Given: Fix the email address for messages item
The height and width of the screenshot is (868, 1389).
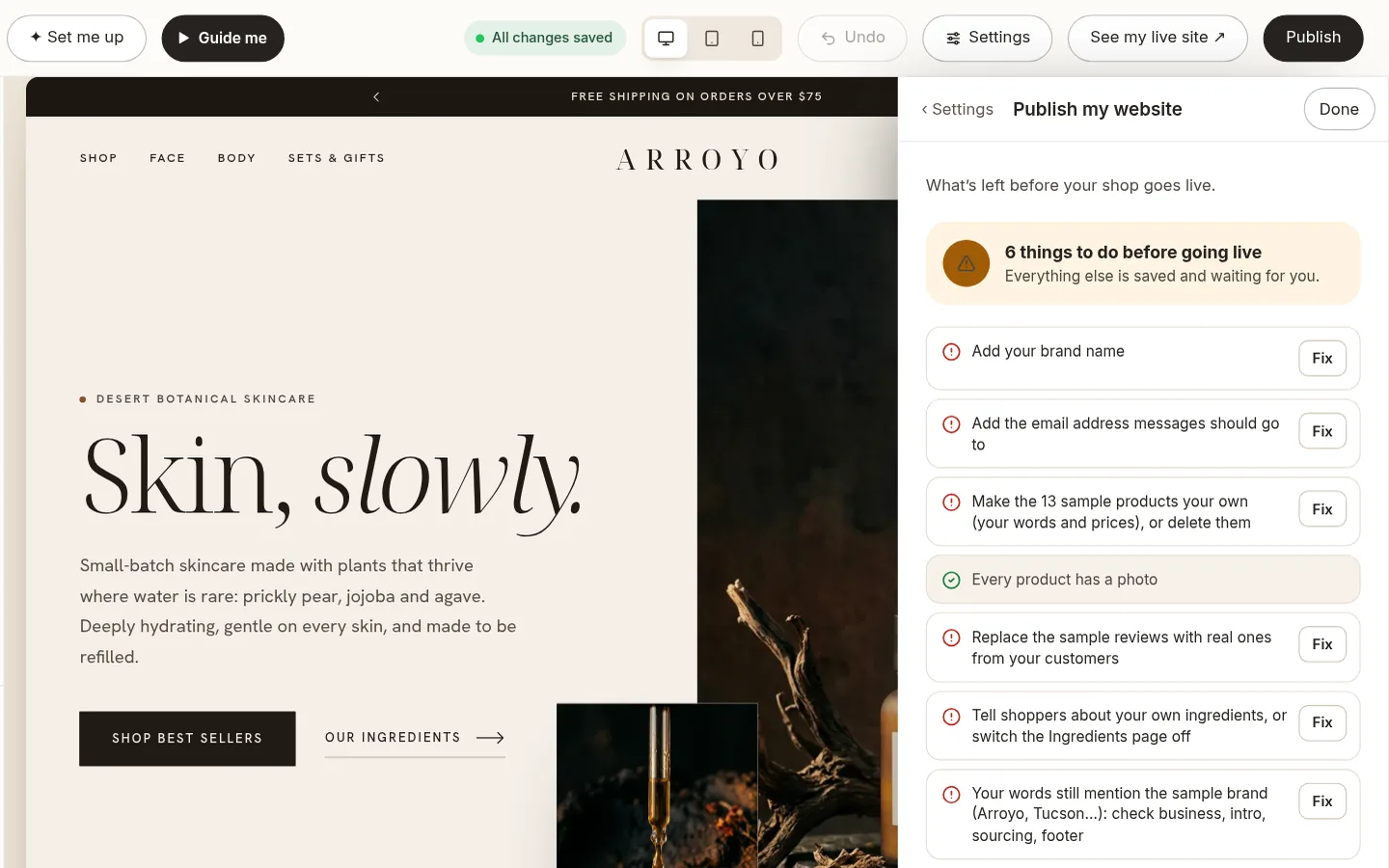Looking at the screenshot, I should [1322, 431].
